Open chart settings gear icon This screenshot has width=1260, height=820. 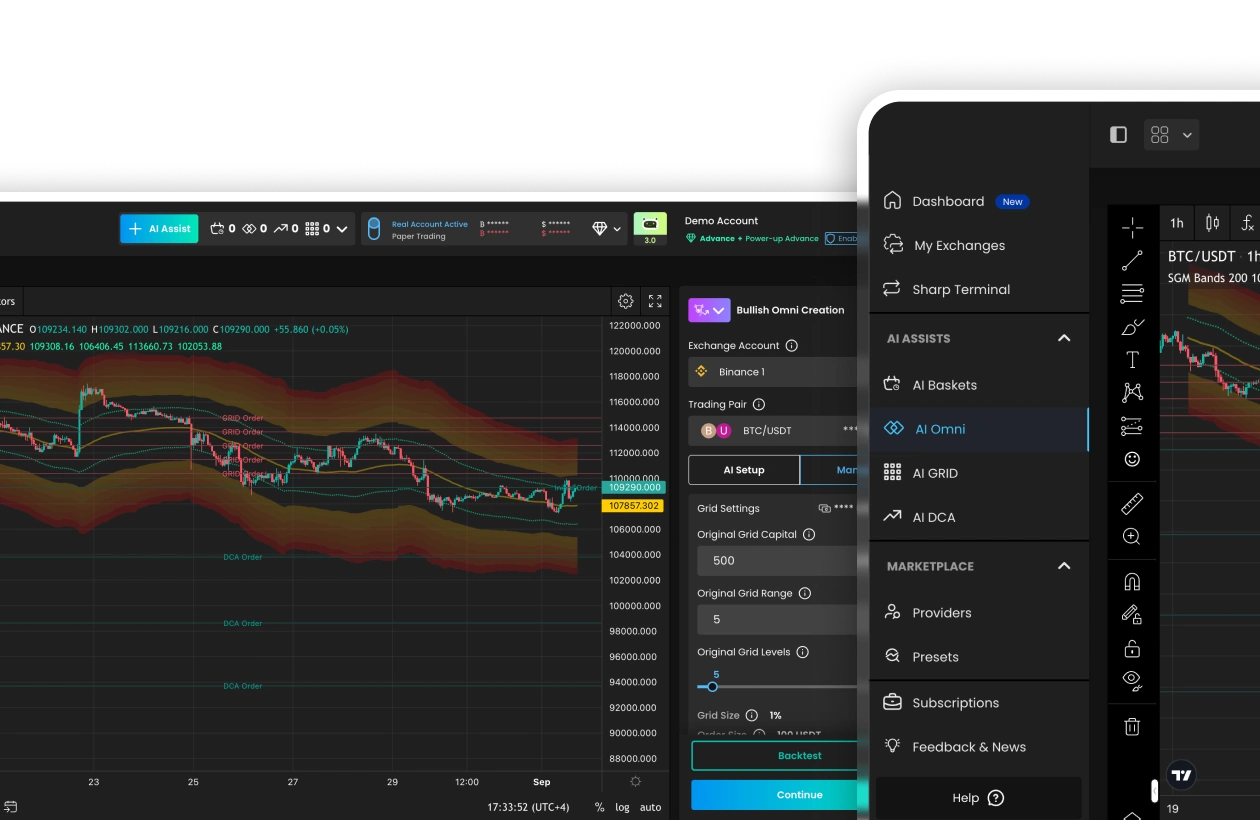pos(626,301)
